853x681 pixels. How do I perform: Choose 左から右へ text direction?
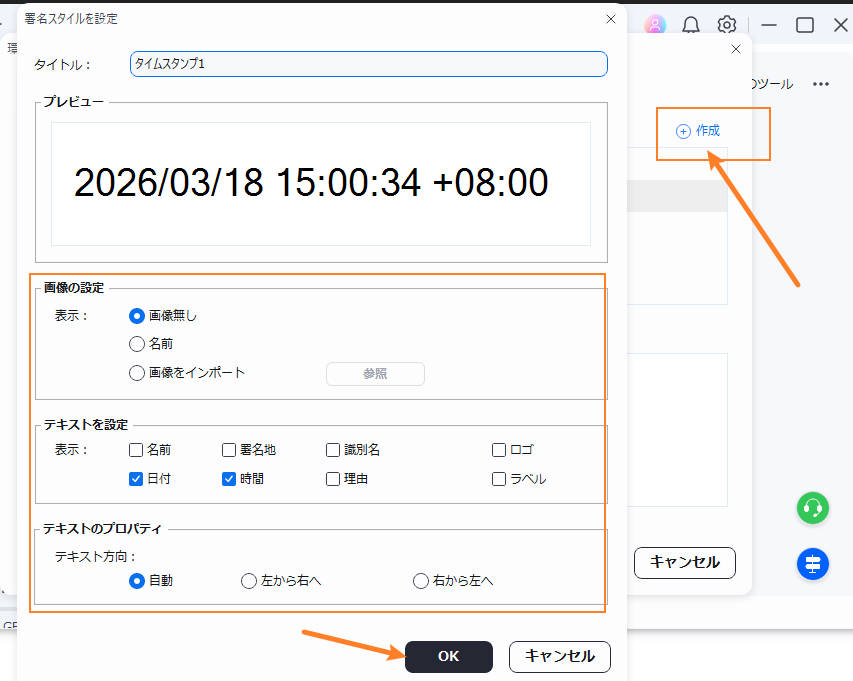249,581
